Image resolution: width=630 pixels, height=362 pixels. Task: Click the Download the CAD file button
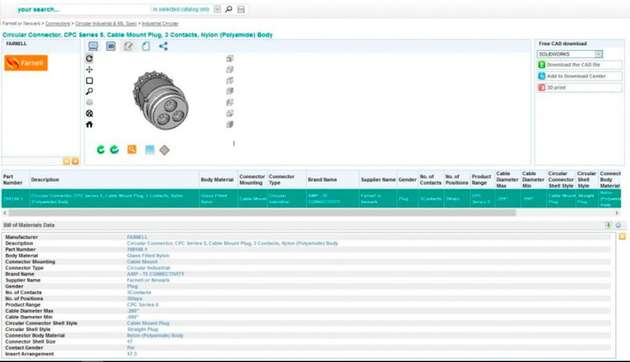point(580,65)
